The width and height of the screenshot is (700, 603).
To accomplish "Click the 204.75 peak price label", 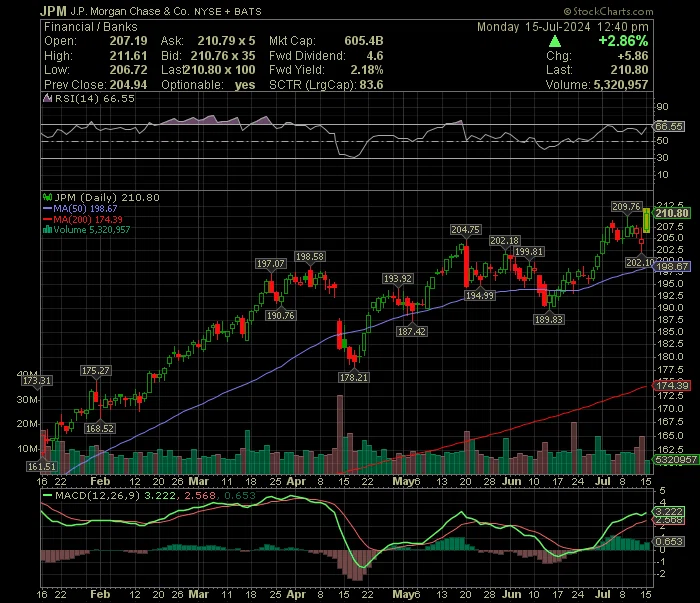I will pos(465,230).
